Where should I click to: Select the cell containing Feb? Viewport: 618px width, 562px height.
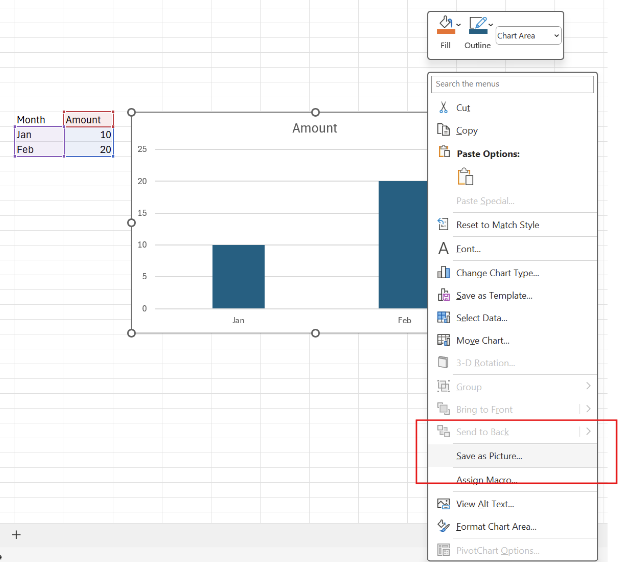tap(39, 149)
